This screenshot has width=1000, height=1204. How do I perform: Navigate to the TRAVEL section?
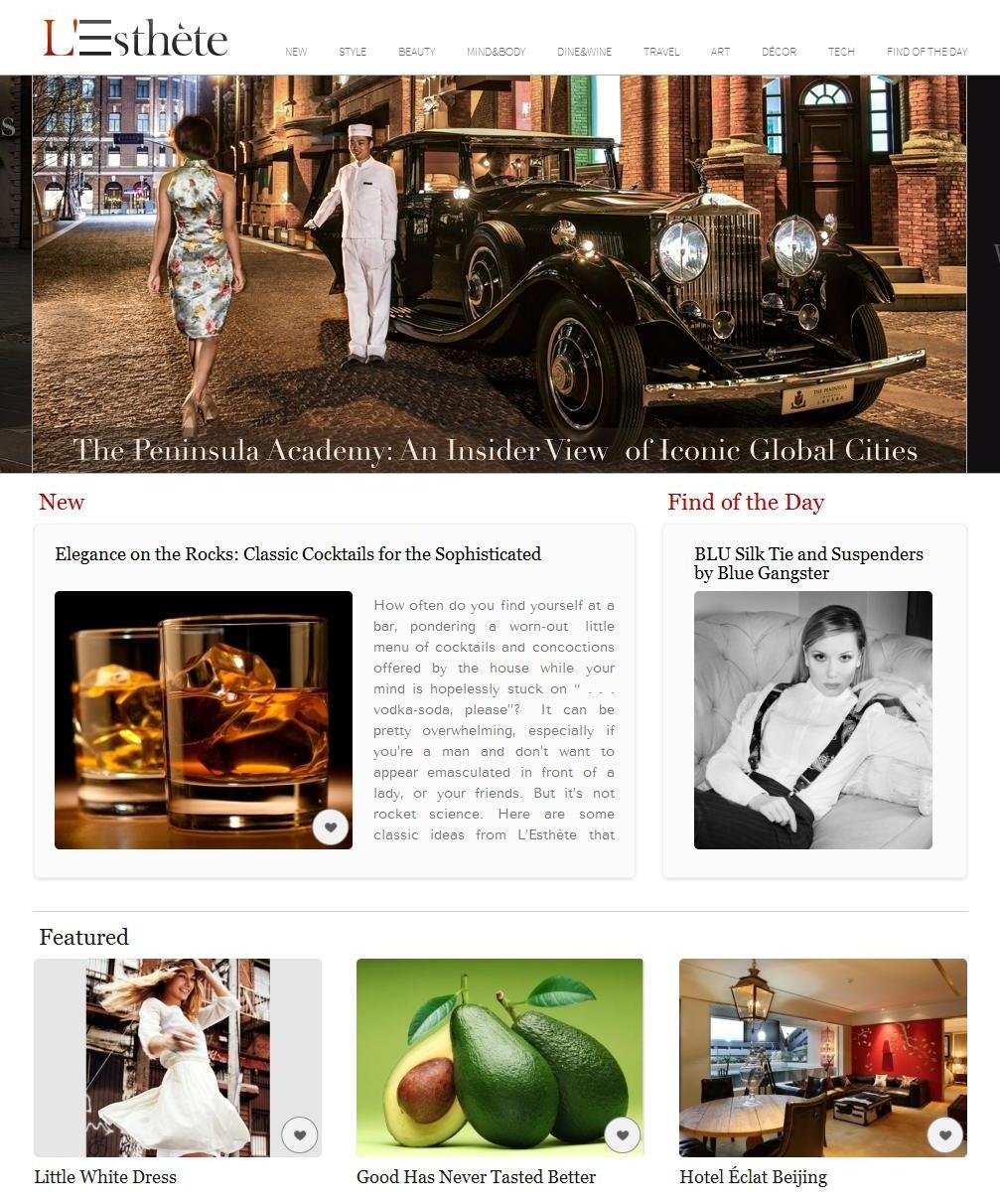661,52
